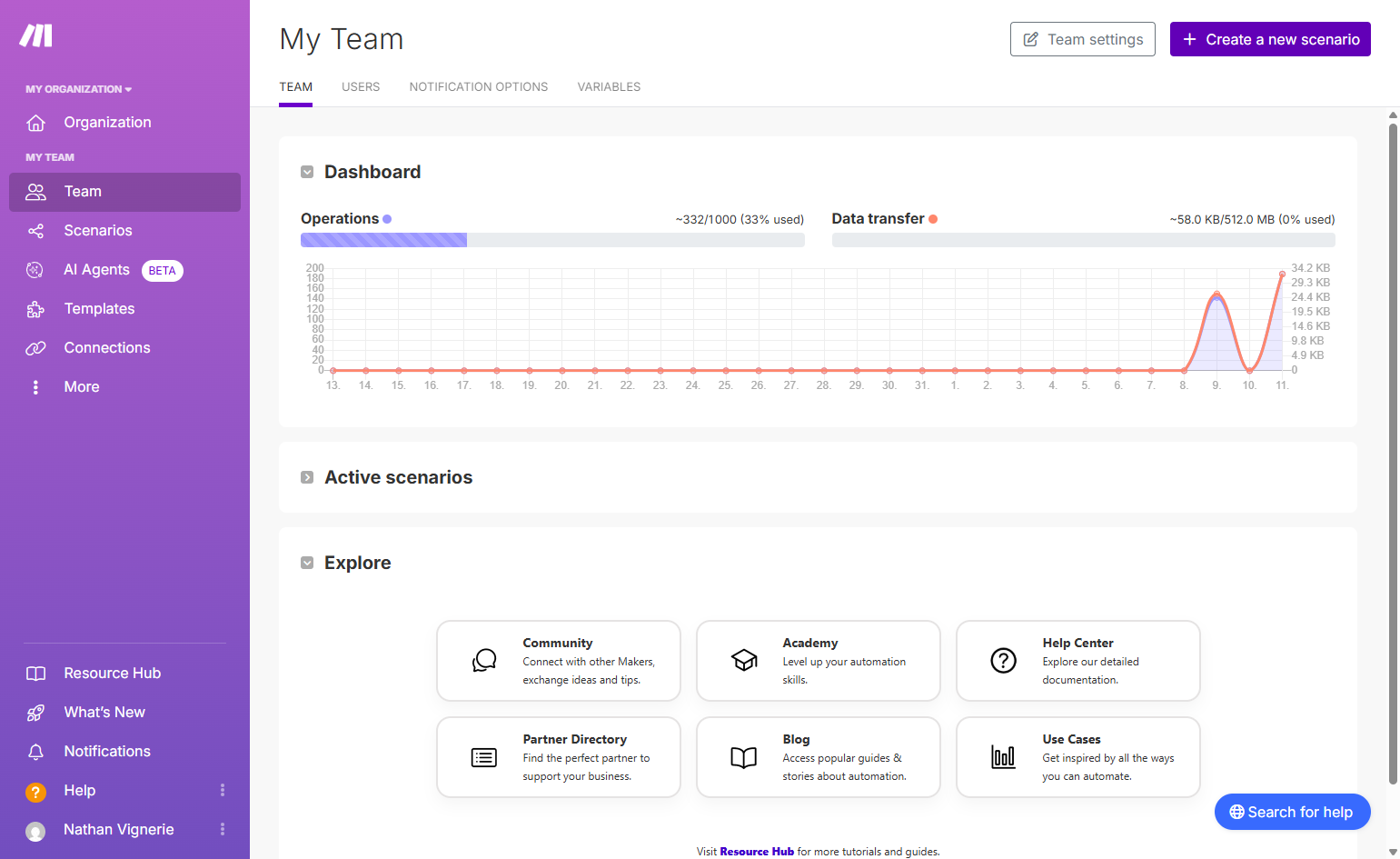
Task: Click the What's New rocket icon
Action: (x=35, y=713)
